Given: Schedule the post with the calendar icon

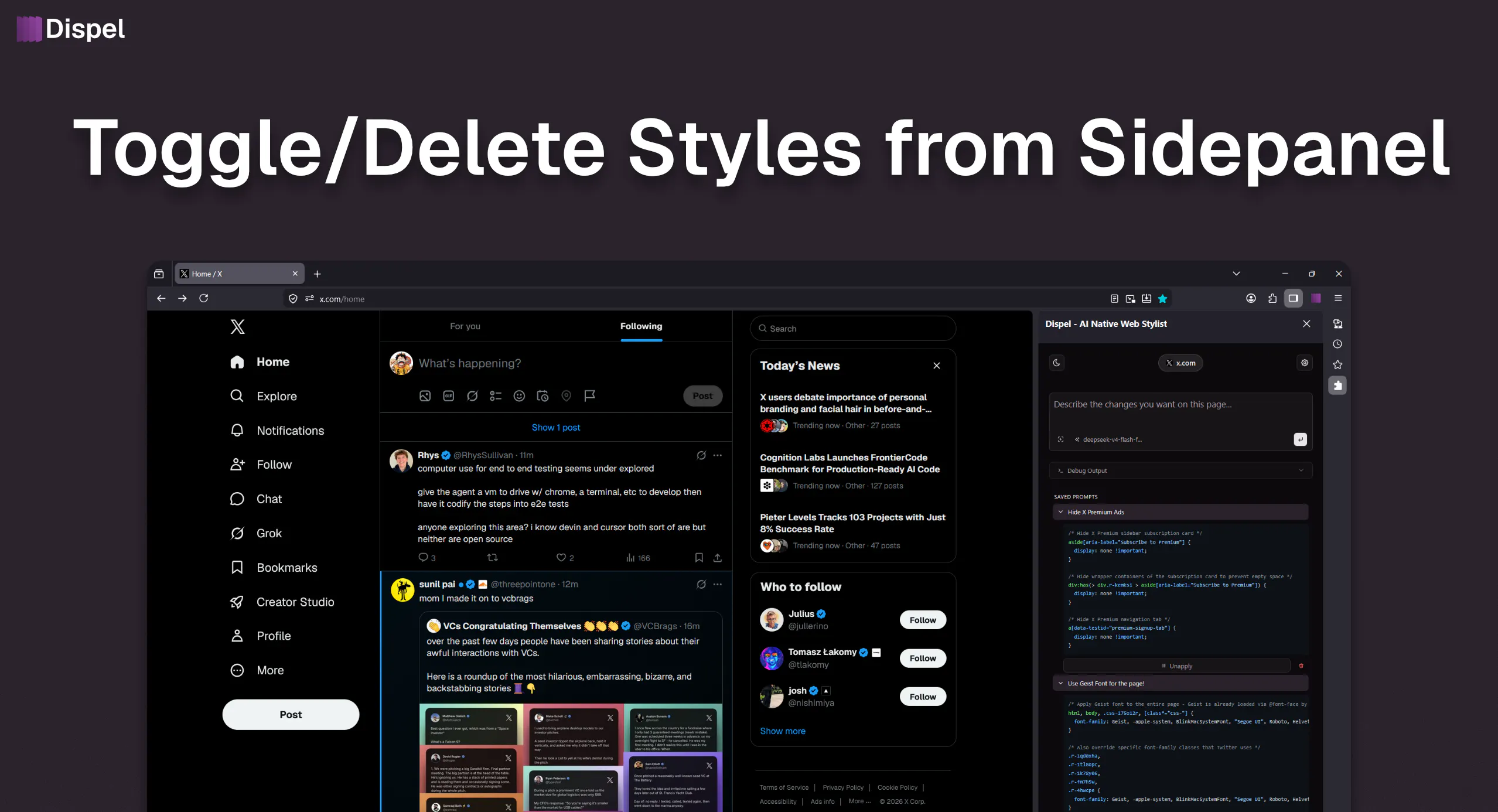Looking at the screenshot, I should (x=542, y=396).
